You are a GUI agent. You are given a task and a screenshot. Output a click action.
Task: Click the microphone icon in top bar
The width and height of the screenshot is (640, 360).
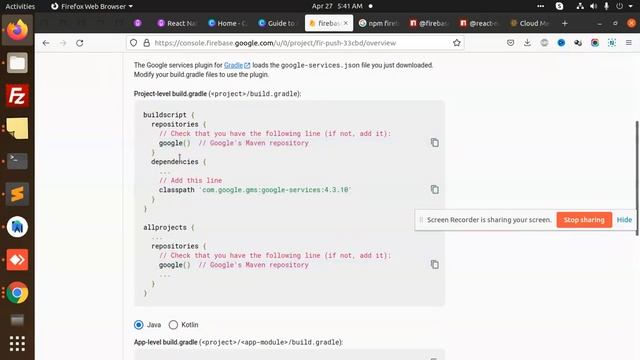(607, 6)
